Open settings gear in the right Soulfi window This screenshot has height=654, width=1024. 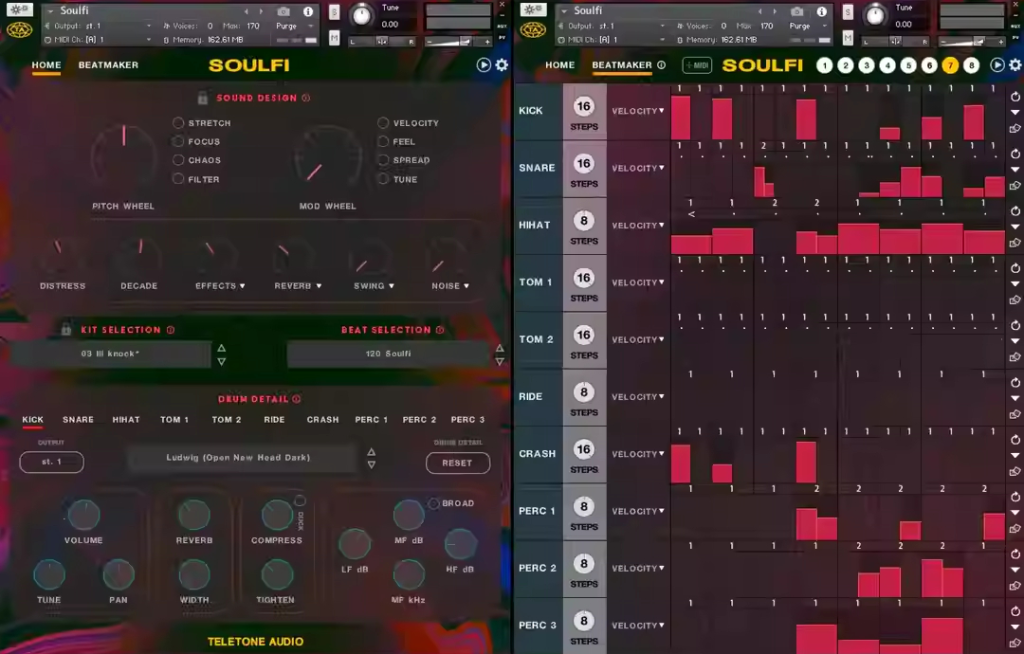point(1015,65)
